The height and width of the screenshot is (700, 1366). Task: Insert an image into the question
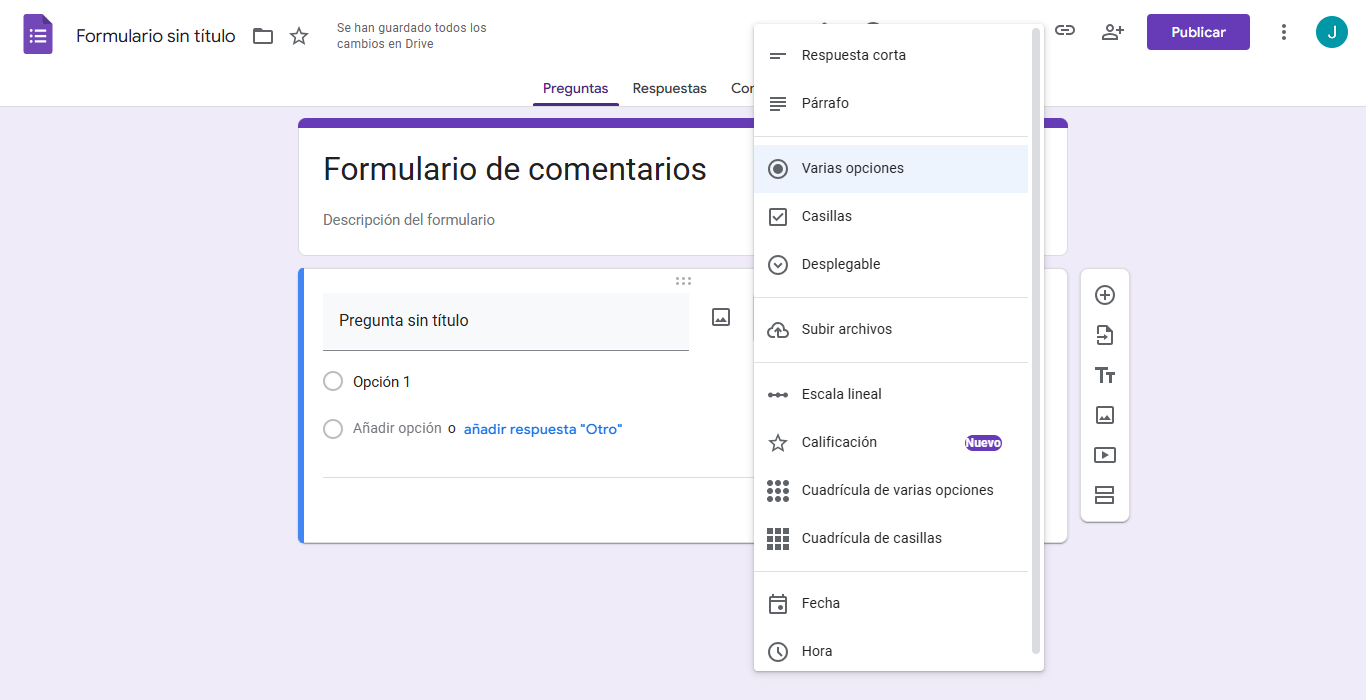721,317
